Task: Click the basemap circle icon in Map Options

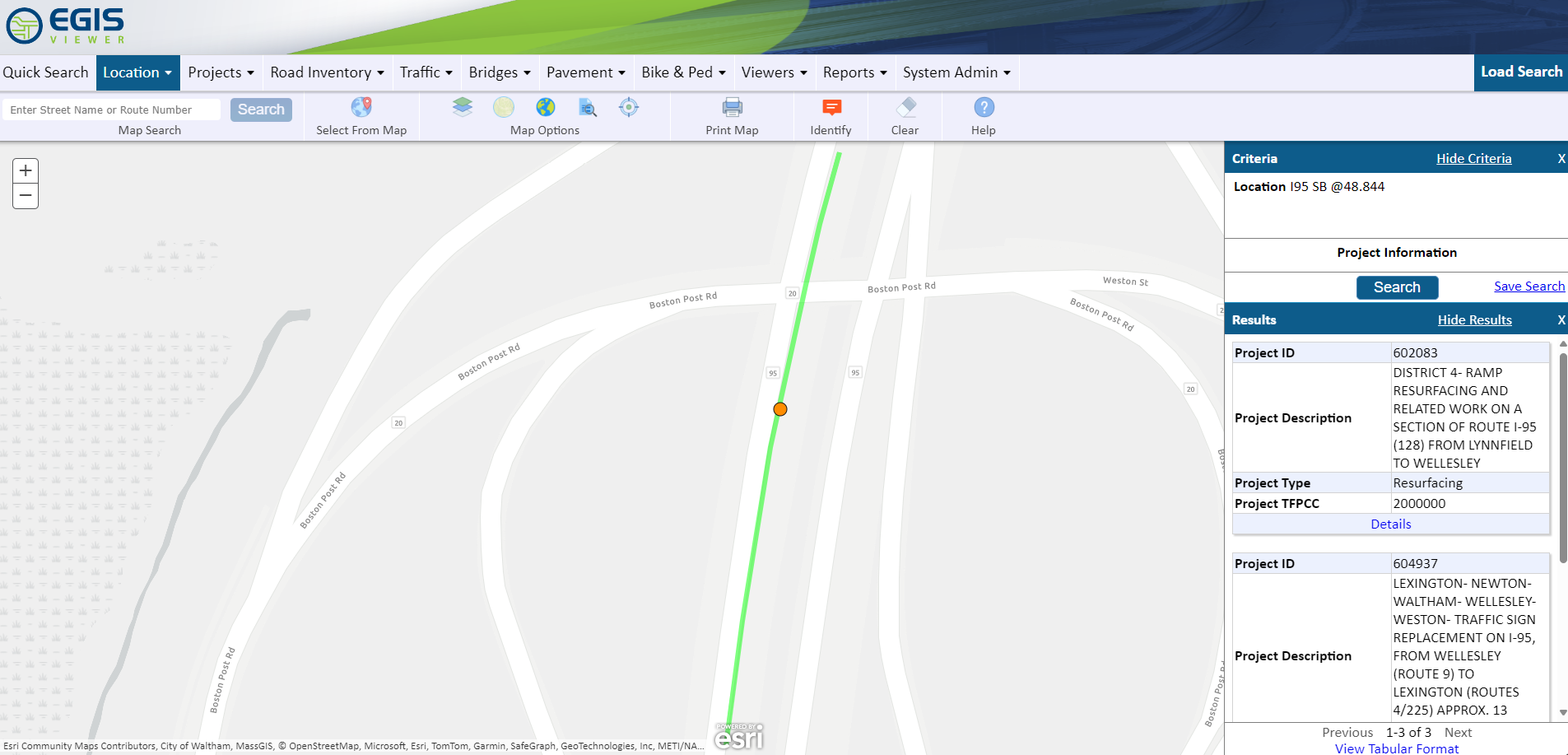Action: click(504, 108)
